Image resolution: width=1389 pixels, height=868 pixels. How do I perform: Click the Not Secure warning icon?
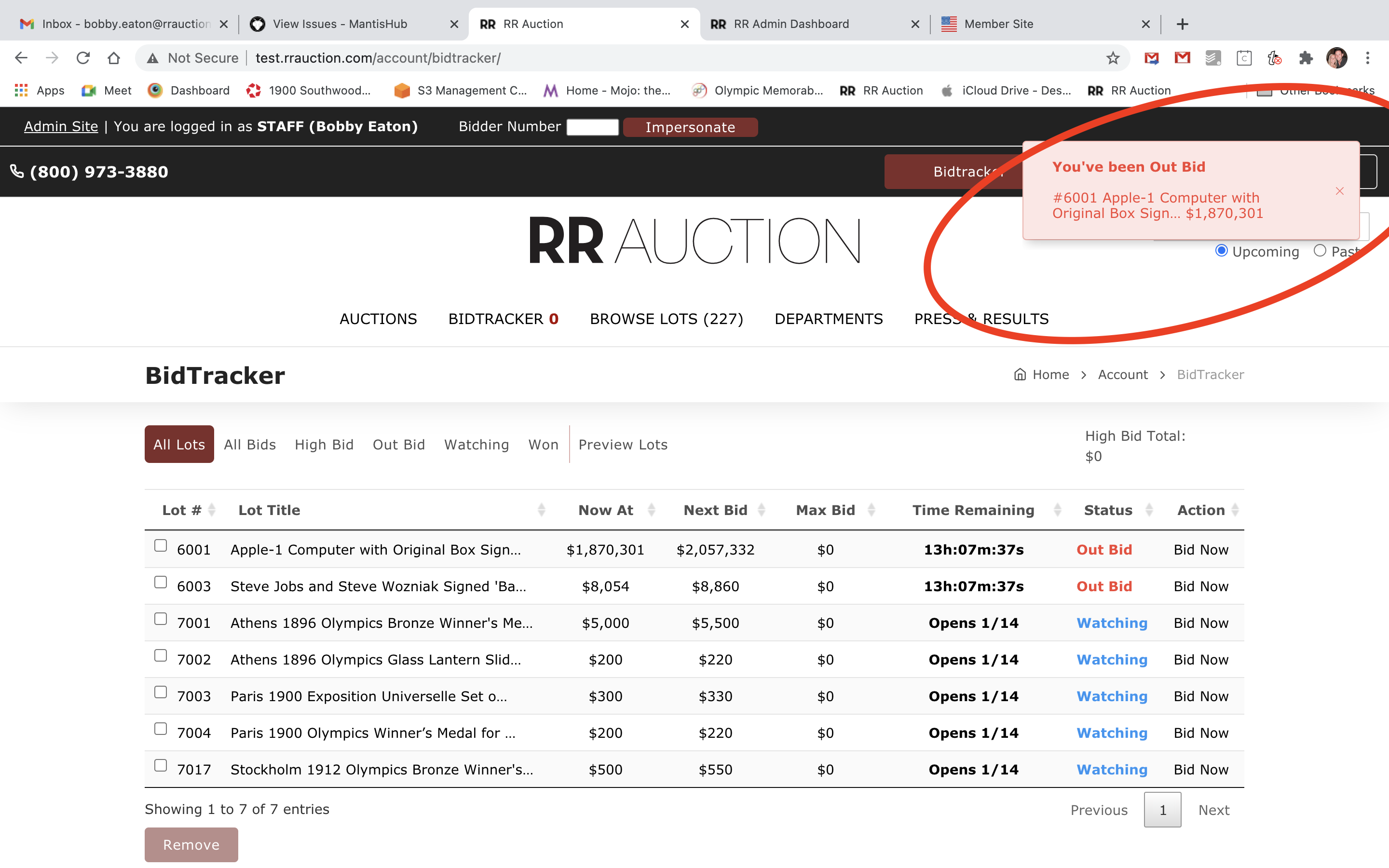click(x=153, y=58)
